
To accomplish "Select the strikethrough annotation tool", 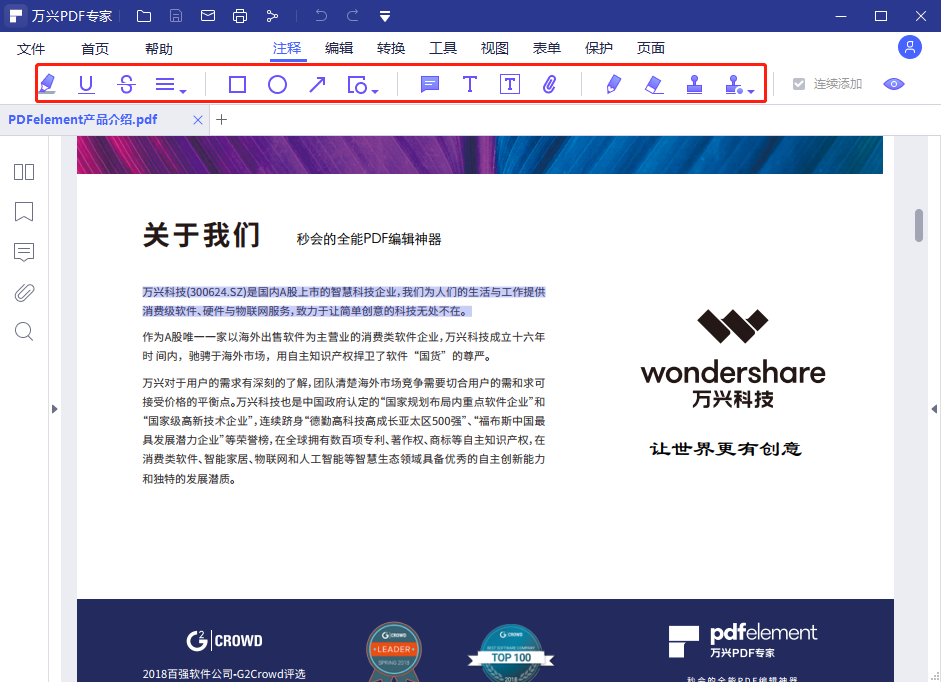I will pos(125,85).
